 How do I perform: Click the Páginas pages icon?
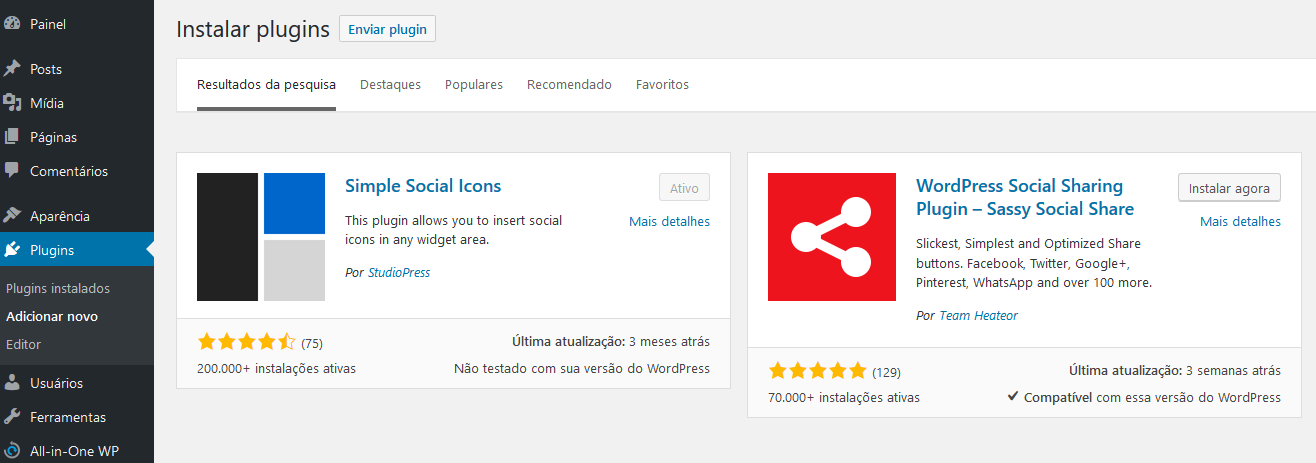tap(12, 137)
